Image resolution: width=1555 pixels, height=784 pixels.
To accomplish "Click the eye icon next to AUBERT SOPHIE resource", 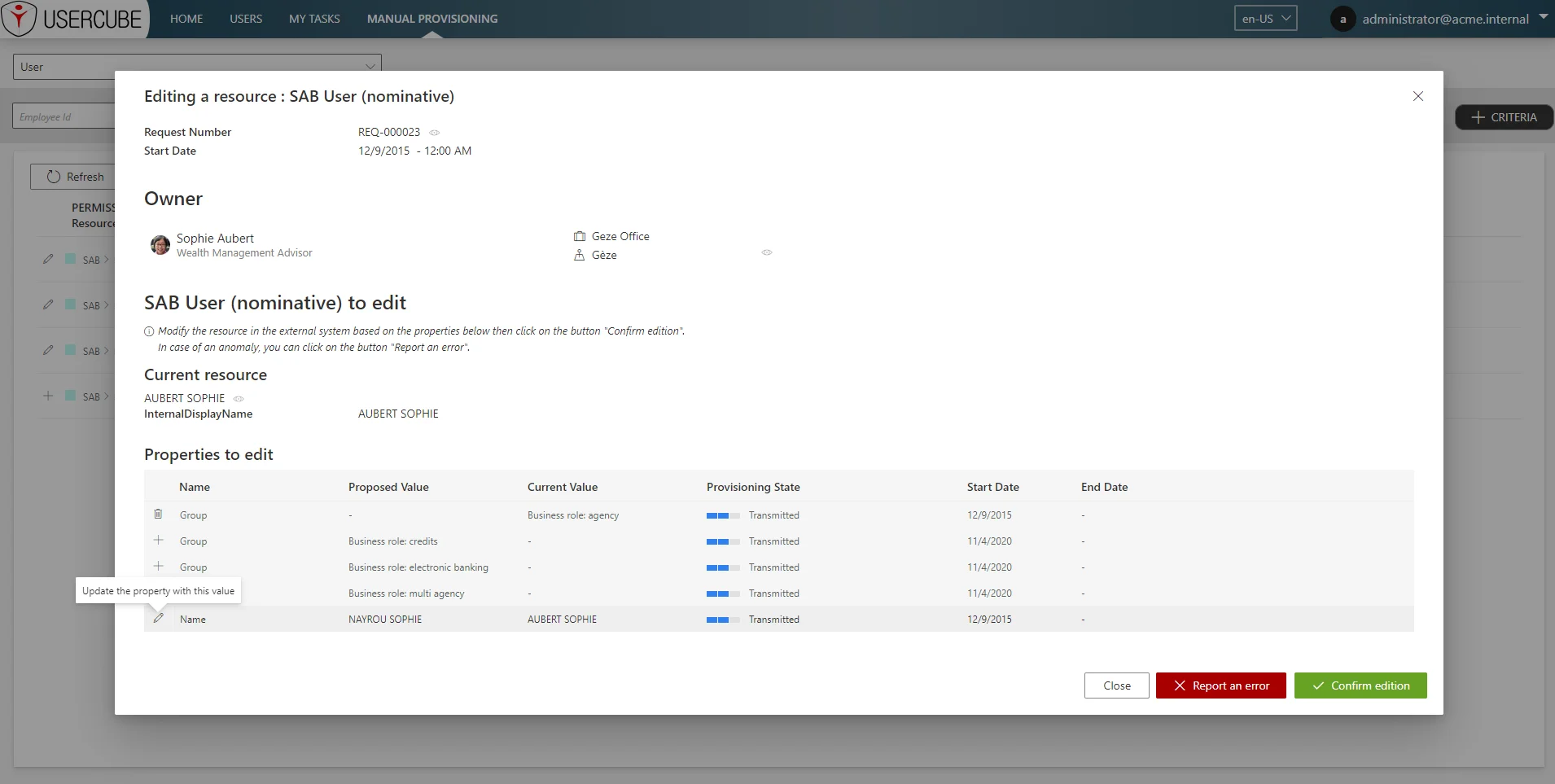I will 239,399.
